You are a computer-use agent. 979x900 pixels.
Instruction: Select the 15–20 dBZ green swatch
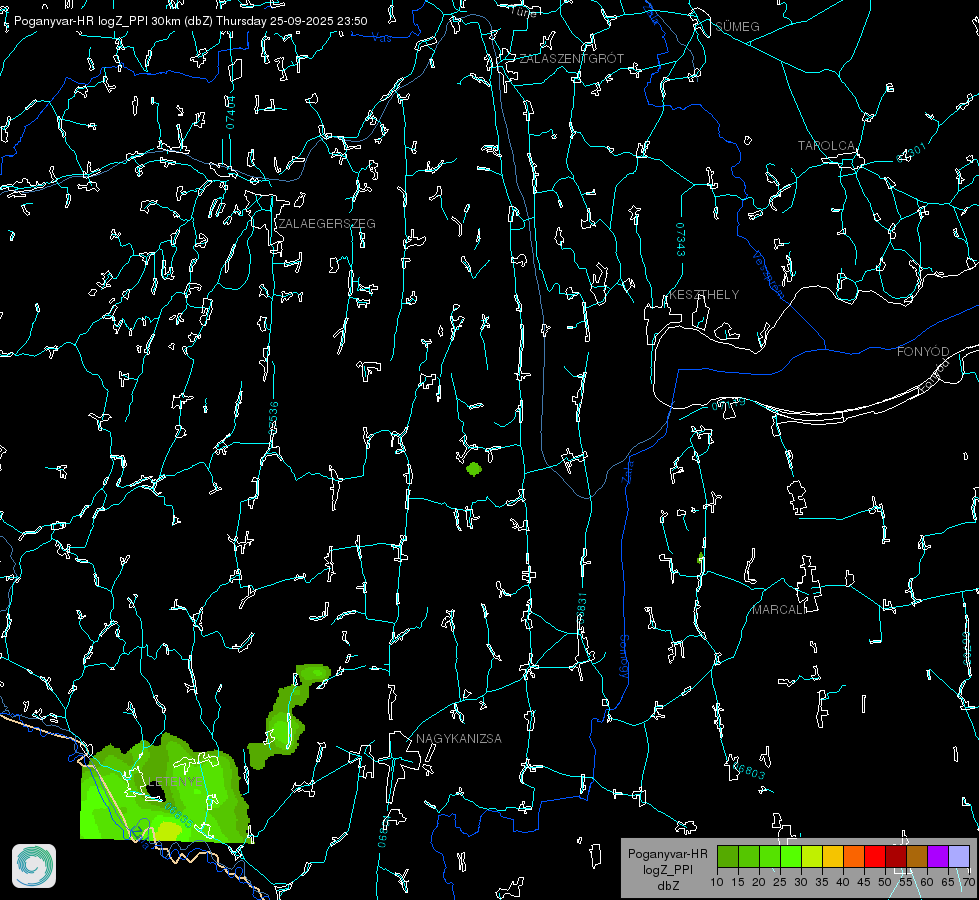coord(749,856)
